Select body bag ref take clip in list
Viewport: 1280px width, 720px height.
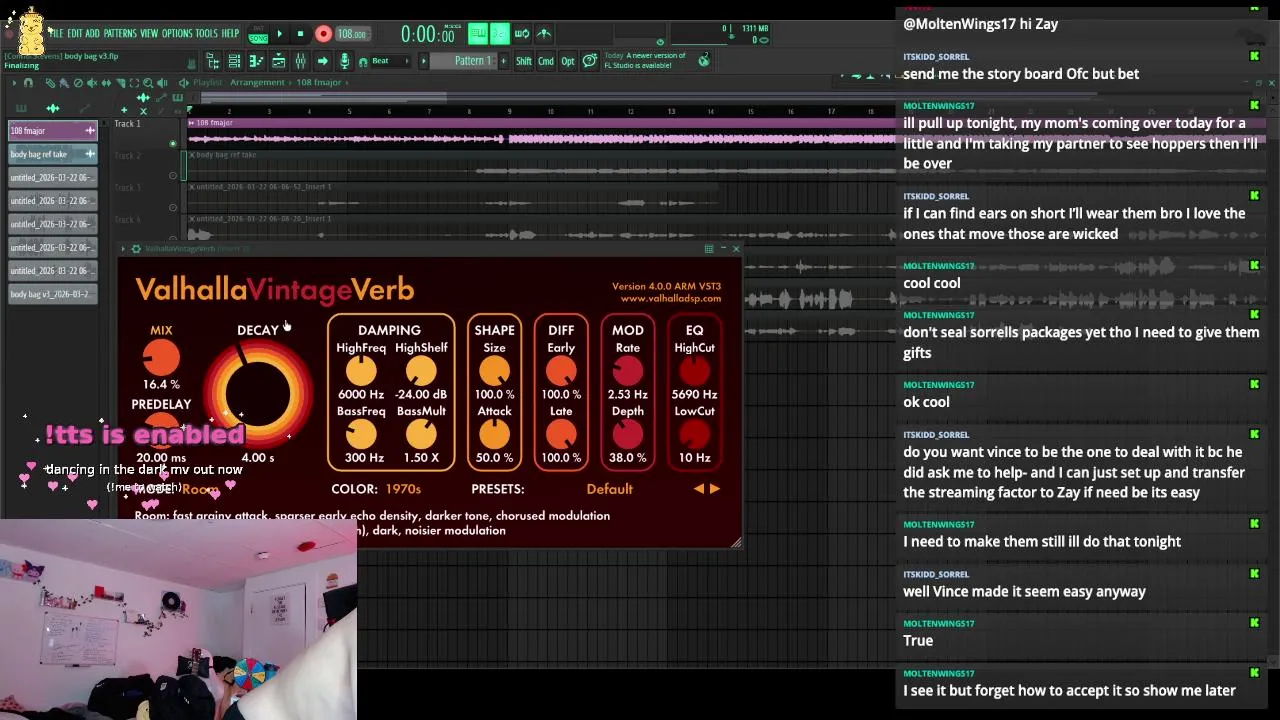tap(53, 154)
